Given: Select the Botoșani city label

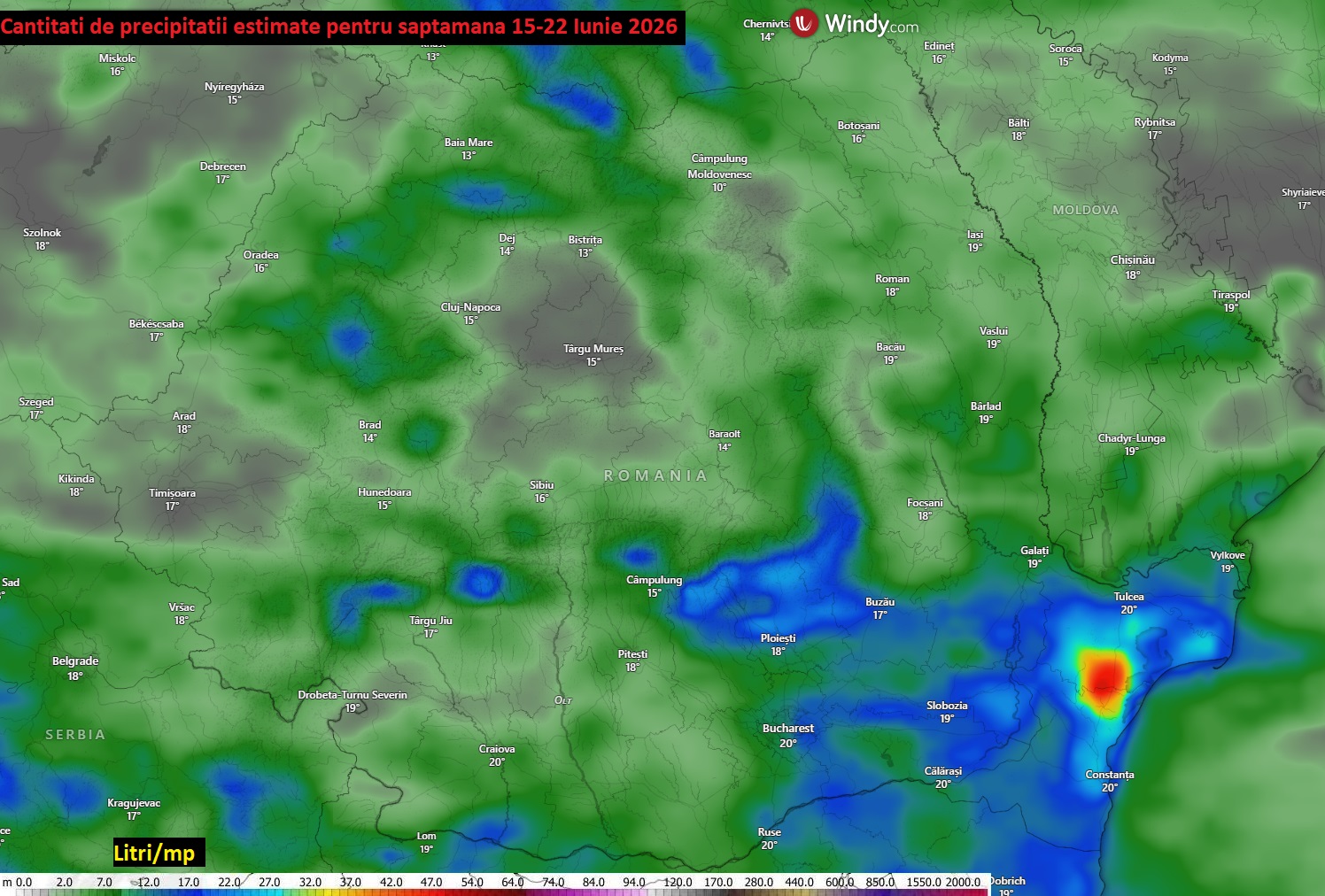Looking at the screenshot, I should click(858, 126).
